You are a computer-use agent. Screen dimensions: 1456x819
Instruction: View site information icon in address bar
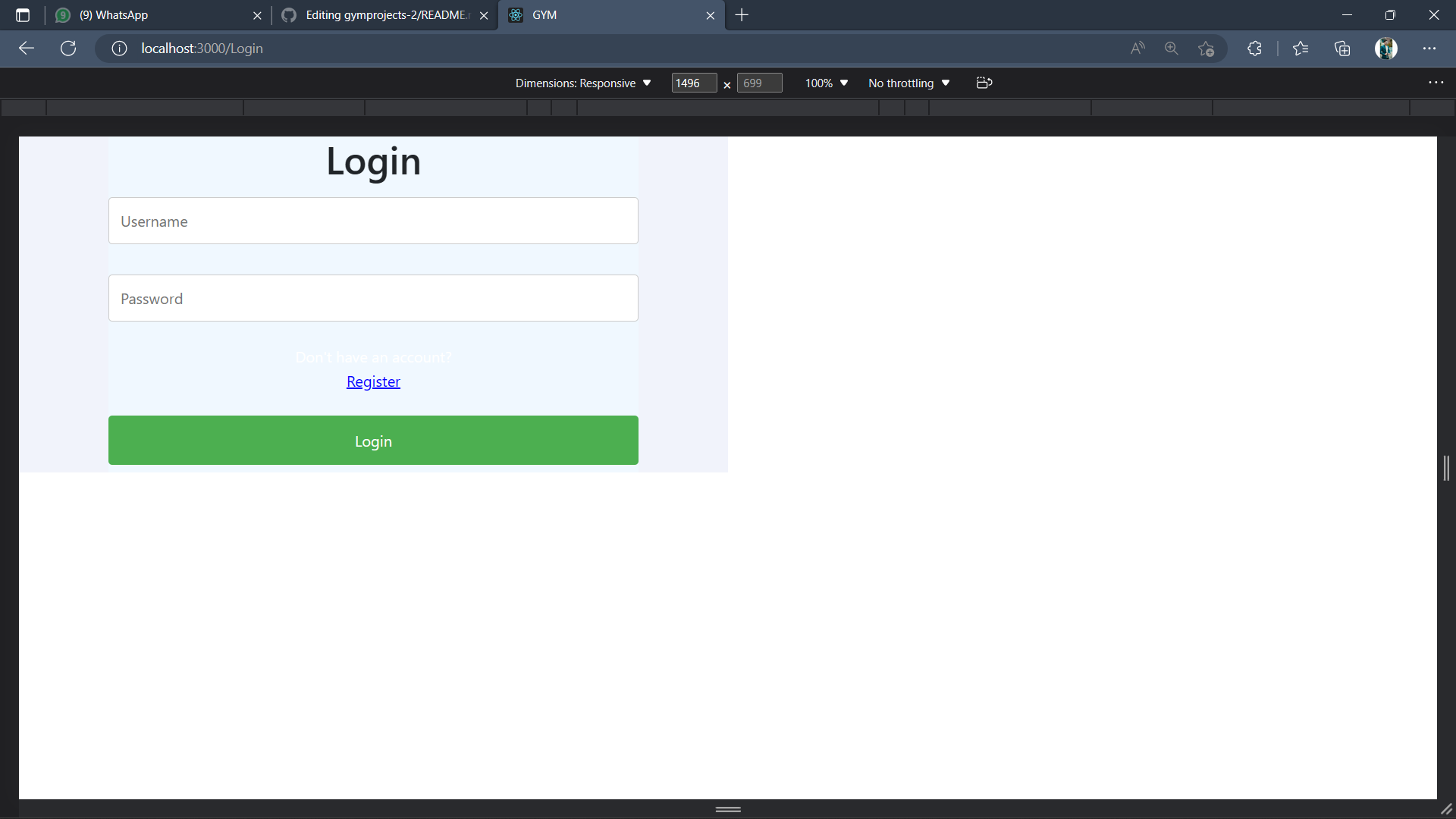coord(119,49)
